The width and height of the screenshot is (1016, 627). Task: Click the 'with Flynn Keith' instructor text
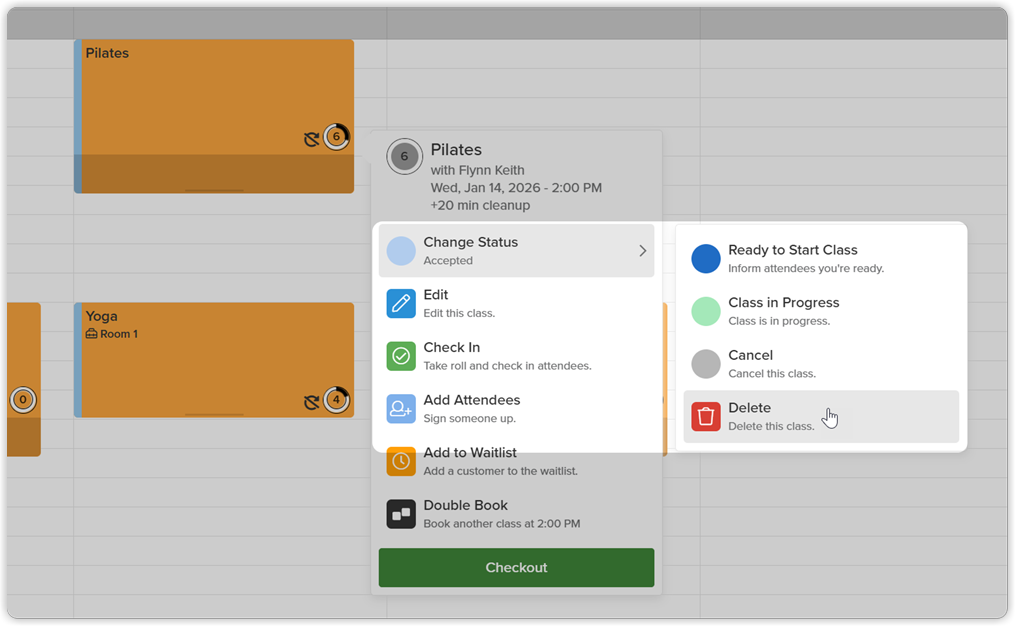(x=478, y=170)
